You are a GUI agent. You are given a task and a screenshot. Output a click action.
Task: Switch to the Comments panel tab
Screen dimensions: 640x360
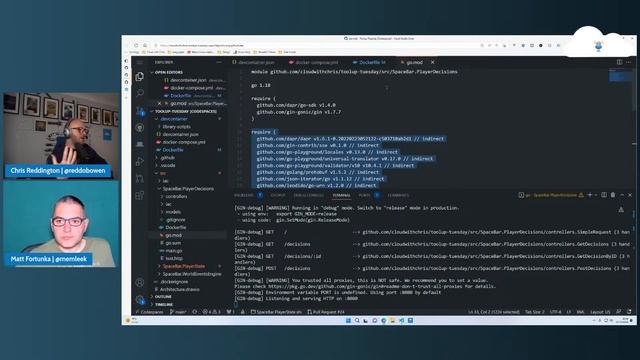[x=398, y=195]
